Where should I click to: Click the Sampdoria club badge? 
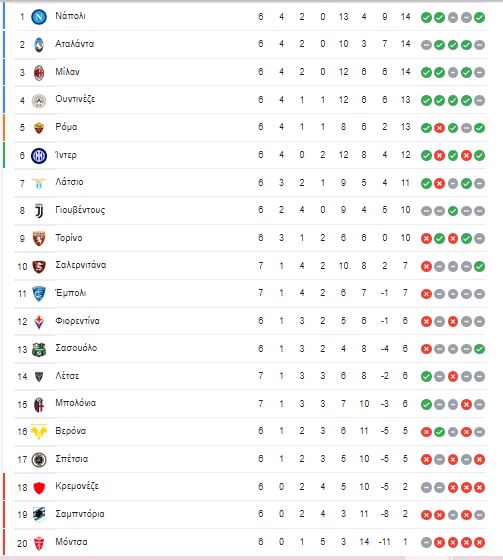point(39,514)
